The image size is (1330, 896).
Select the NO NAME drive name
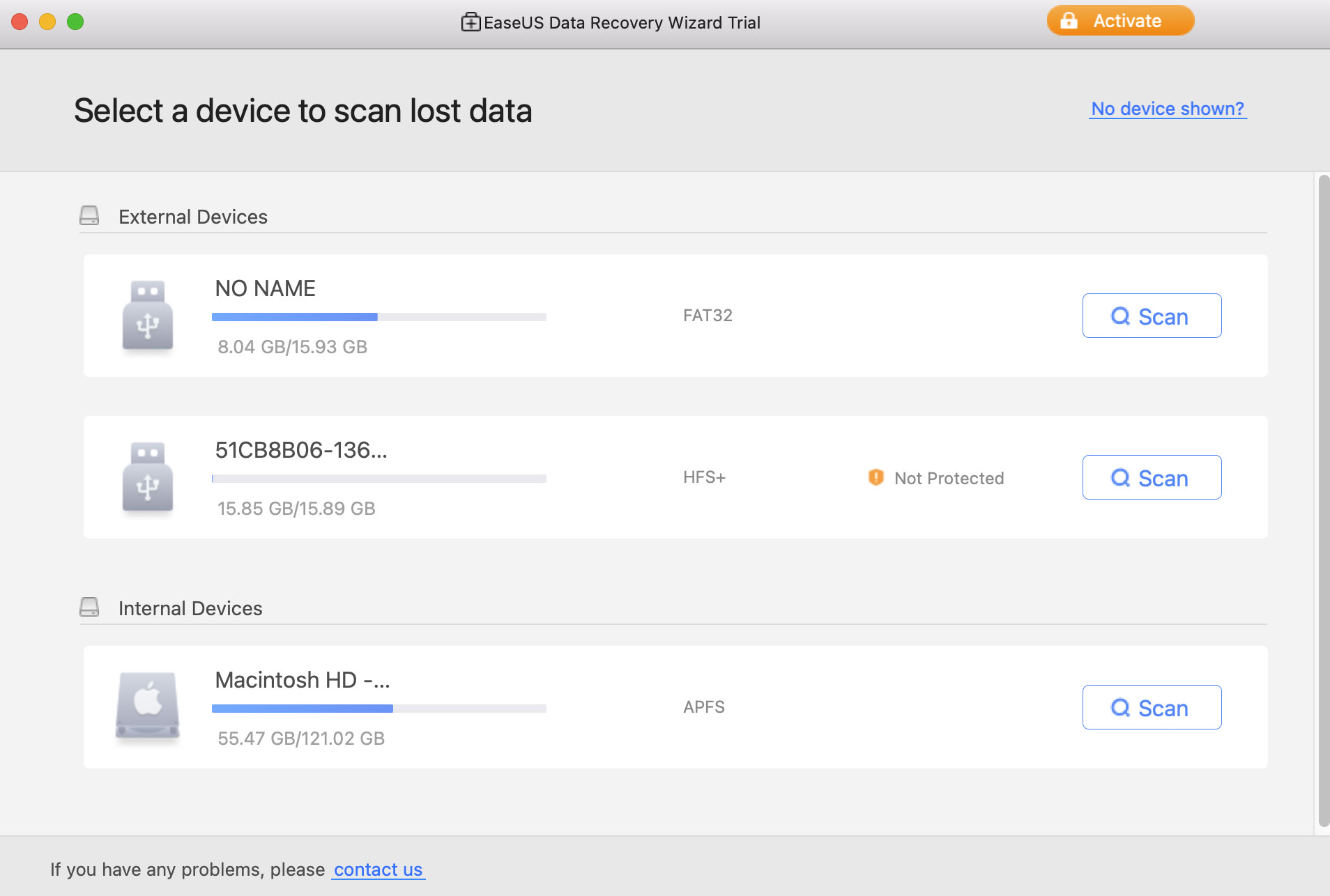pyautogui.click(x=265, y=288)
